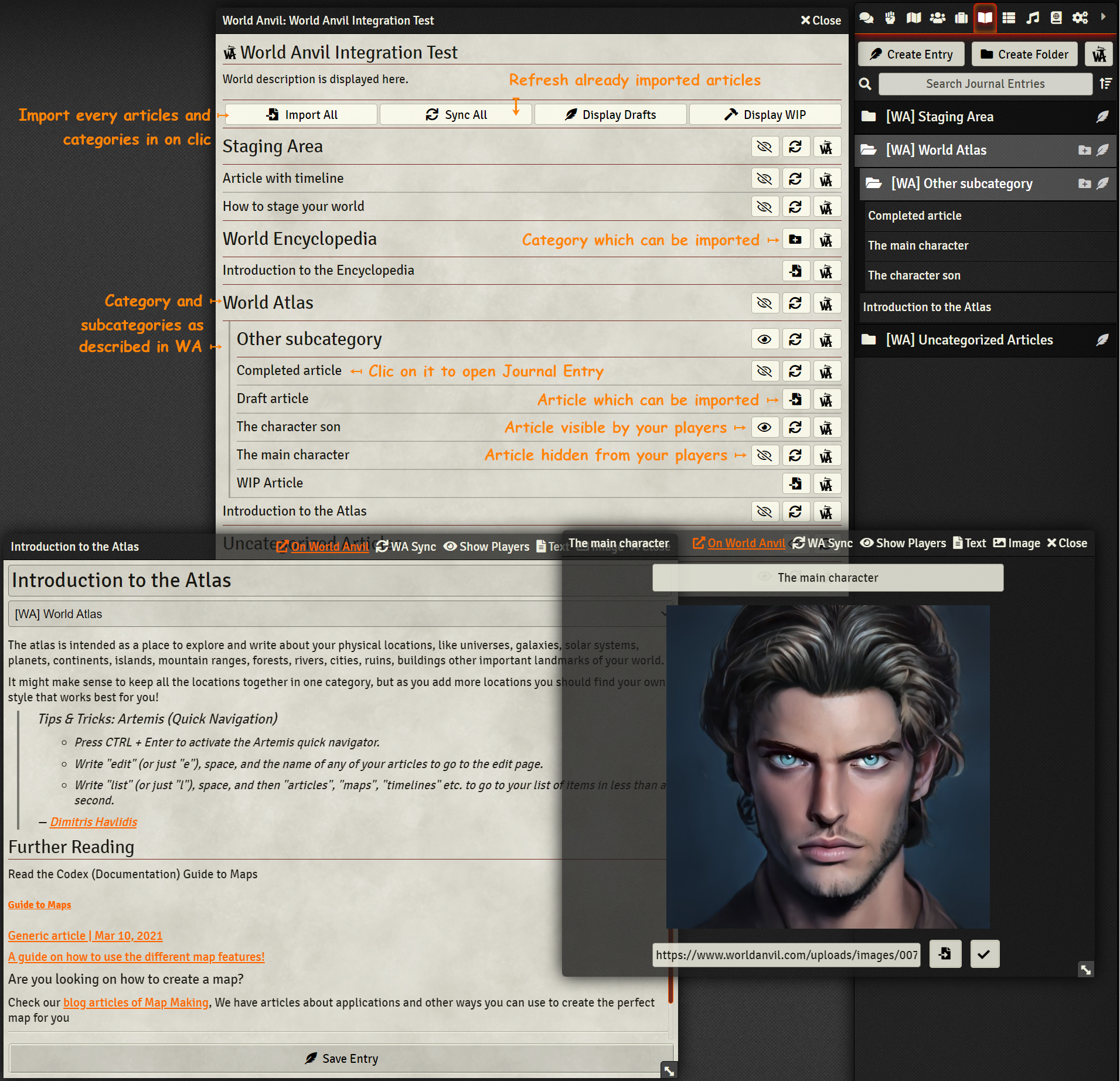Expand the [WA] Staging Area folder
The image size is (1120, 1081).
point(940,117)
